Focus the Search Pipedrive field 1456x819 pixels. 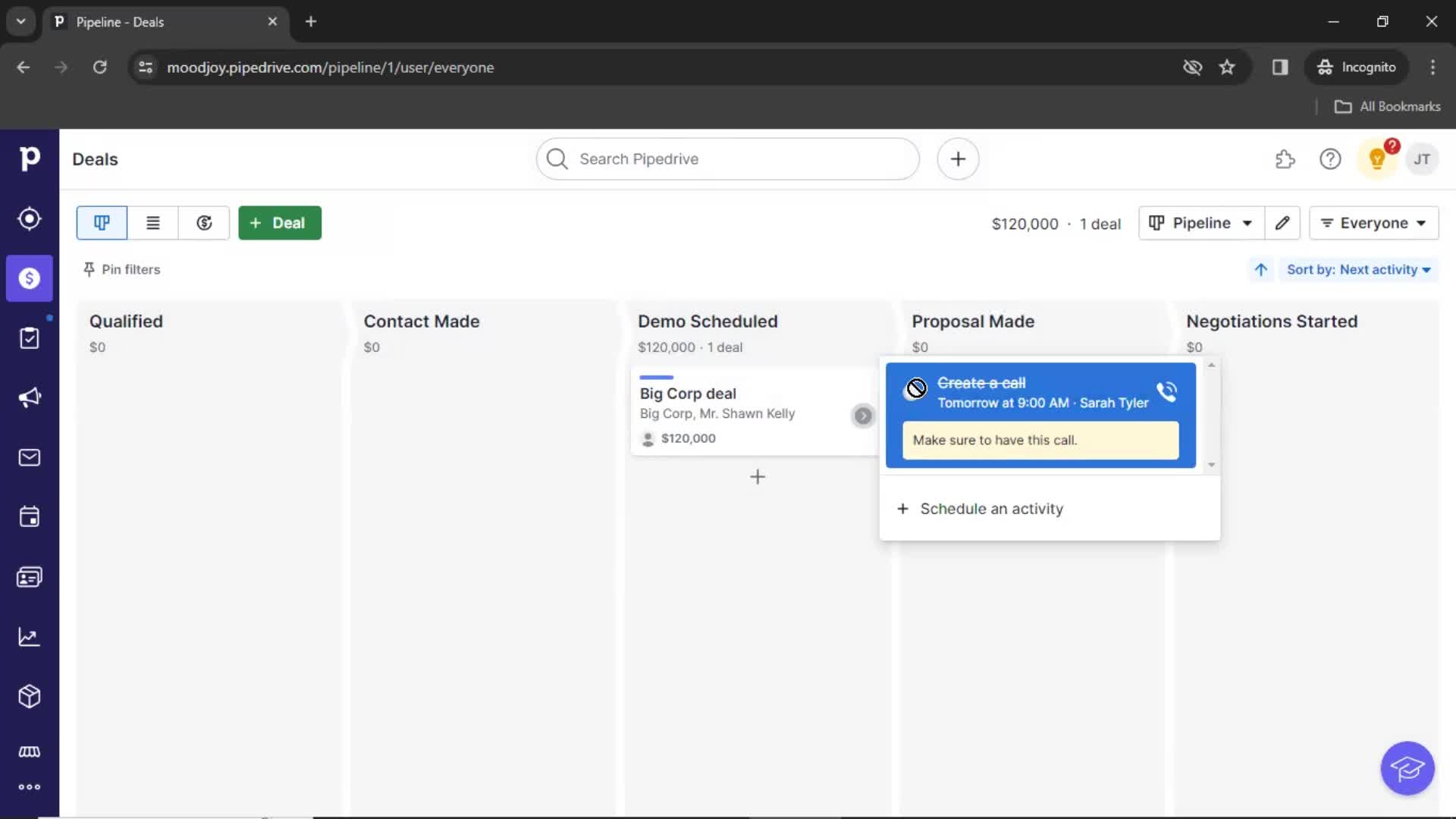728,159
